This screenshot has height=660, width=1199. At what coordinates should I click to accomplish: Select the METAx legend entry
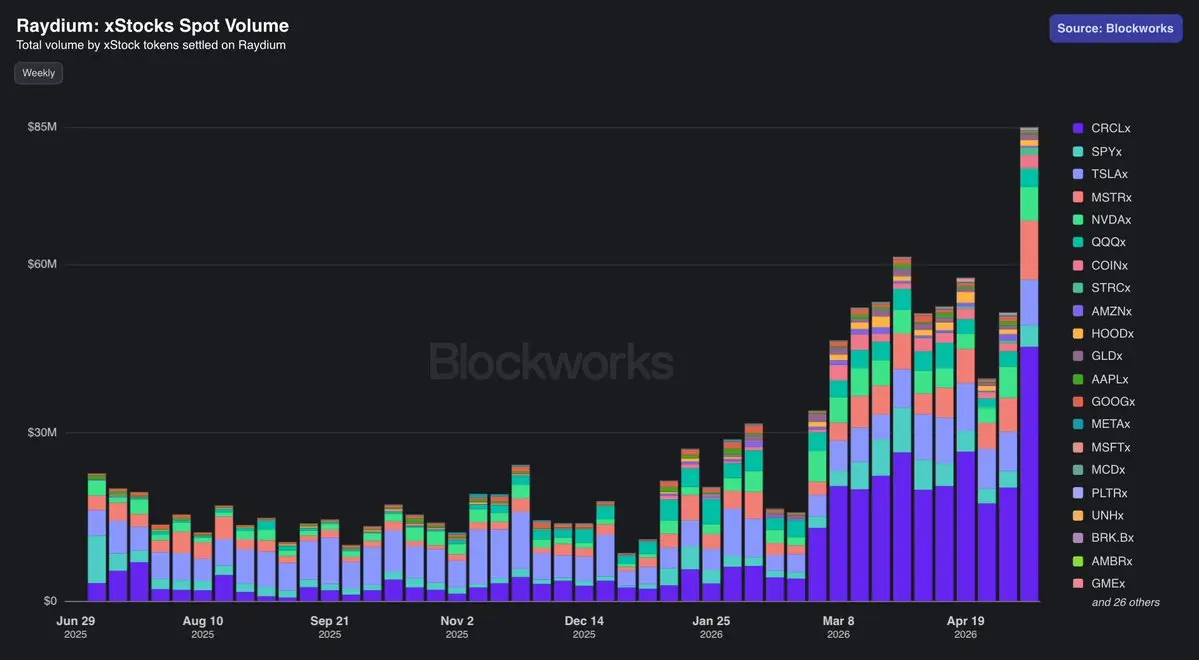tap(1101, 424)
